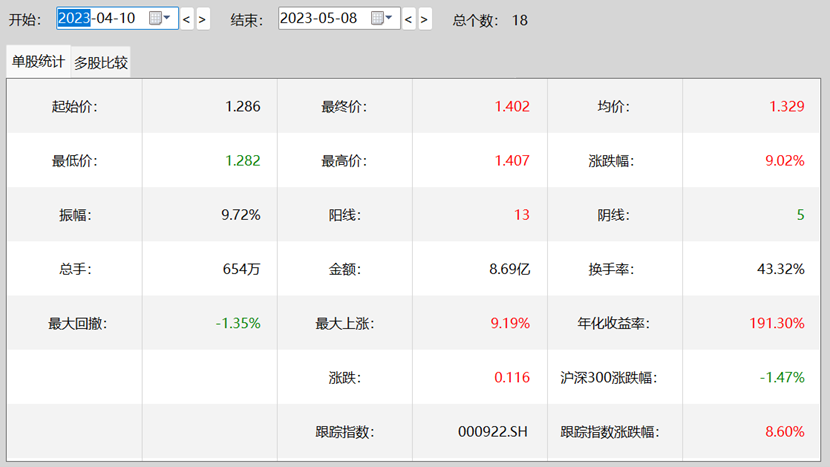Select the 最终价 value 1.402
830x467 pixels.
click(512, 106)
